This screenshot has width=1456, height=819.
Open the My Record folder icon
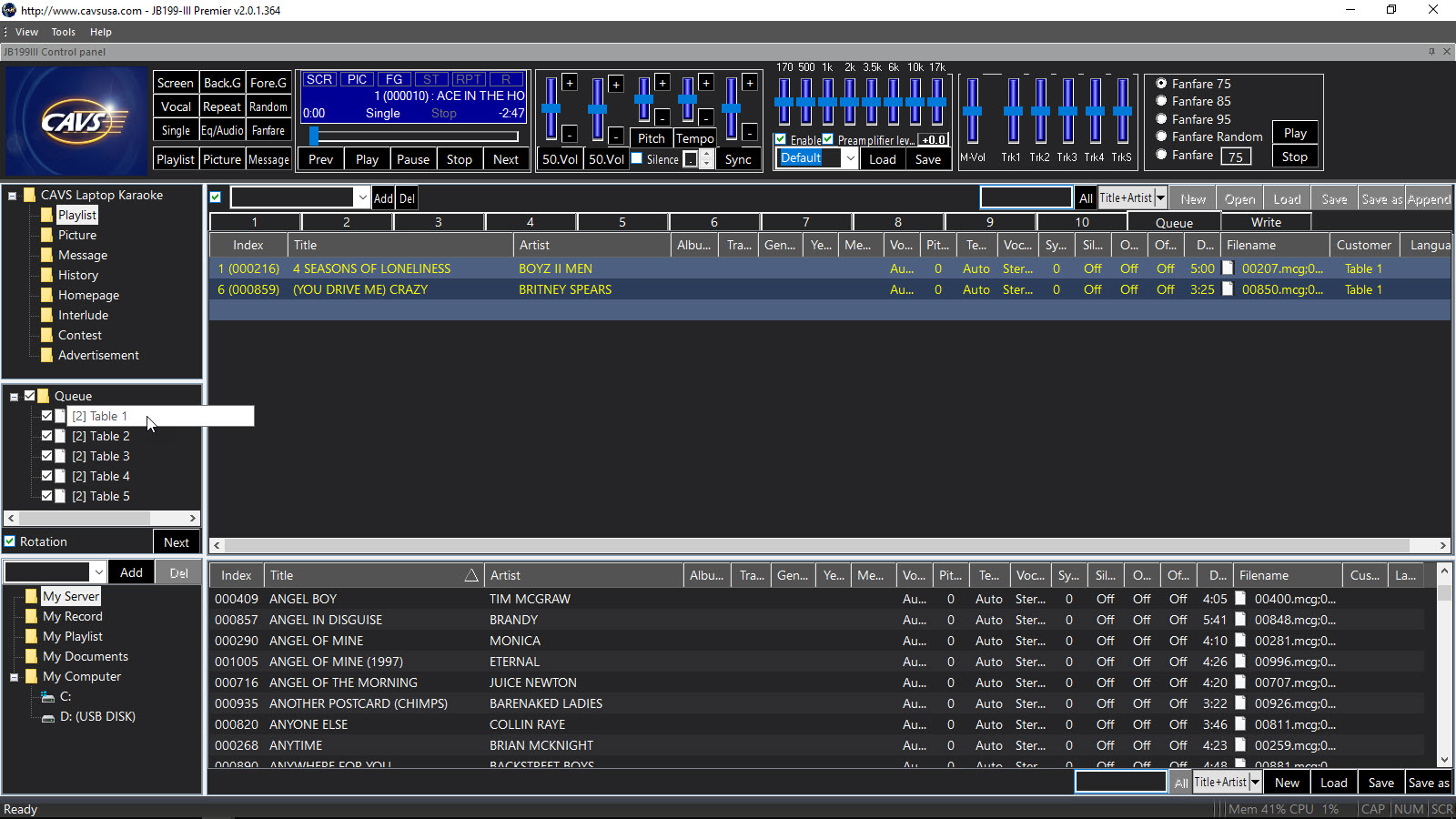tap(32, 616)
